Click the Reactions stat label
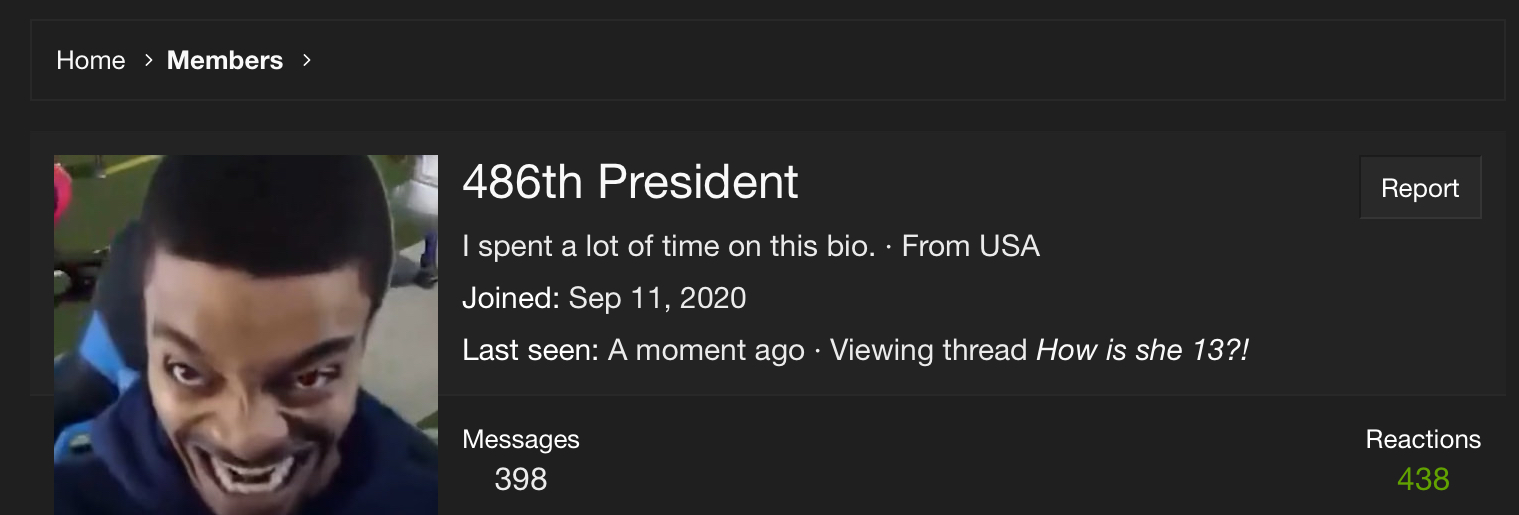The image size is (1519, 515). (1423, 439)
